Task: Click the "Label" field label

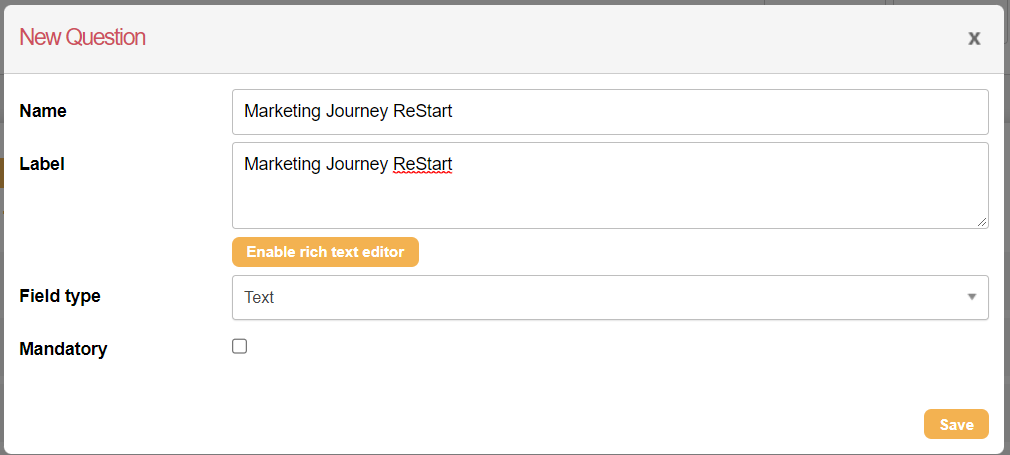Action: tap(42, 164)
